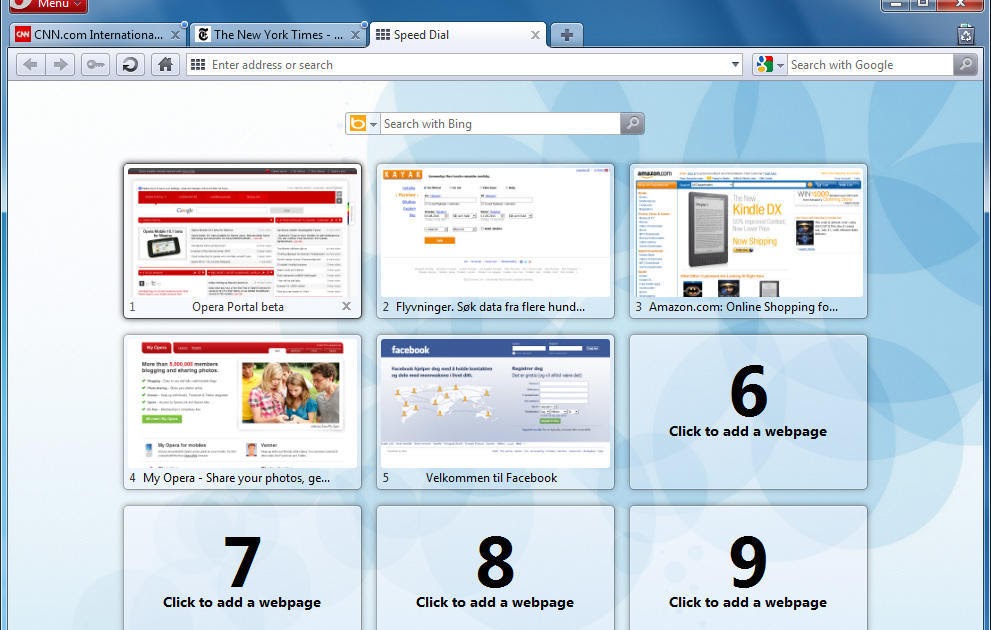Close the Speed Dial tab
Viewport: 991px width, 630px height.
pyautogui.click(x=535, y=35)
